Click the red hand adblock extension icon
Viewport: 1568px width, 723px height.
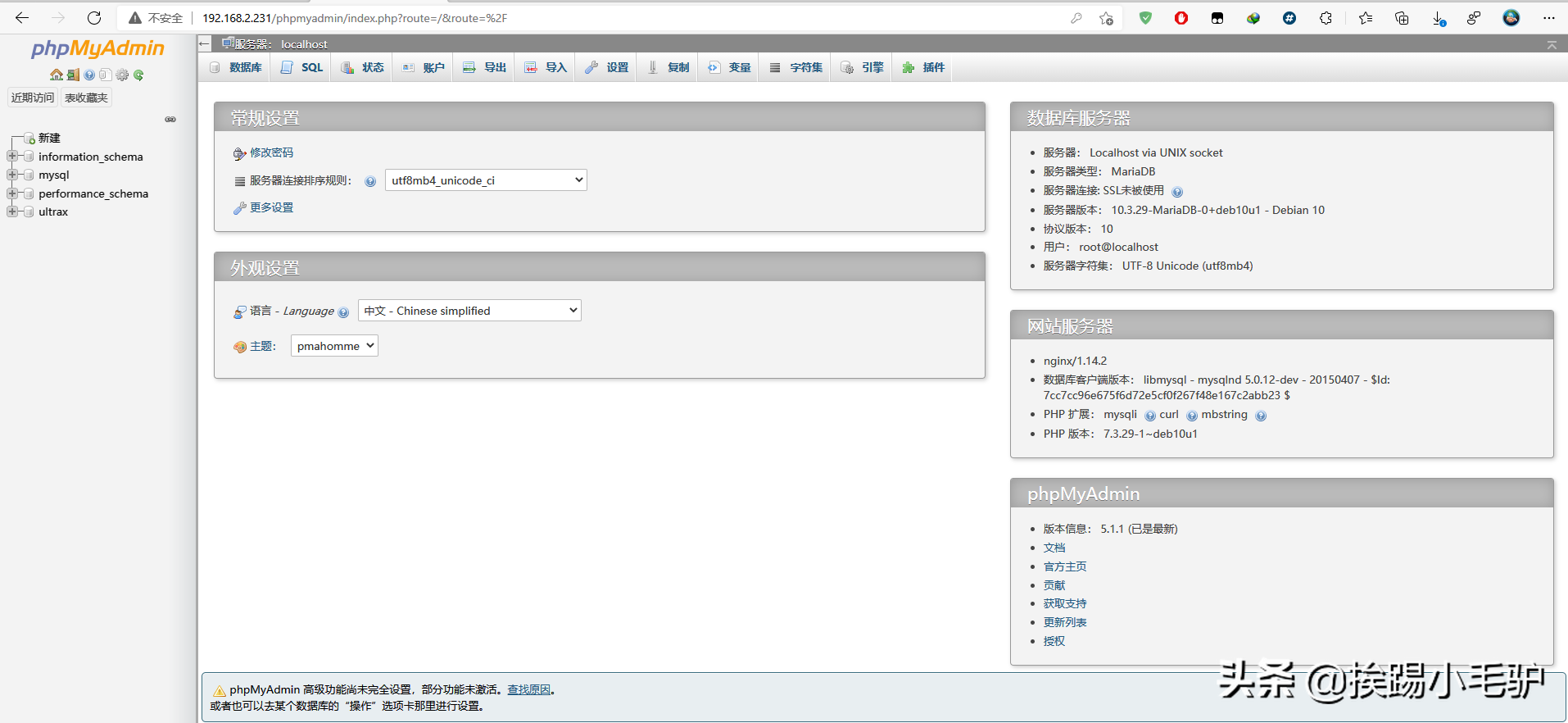click(x=1181, y=18)
